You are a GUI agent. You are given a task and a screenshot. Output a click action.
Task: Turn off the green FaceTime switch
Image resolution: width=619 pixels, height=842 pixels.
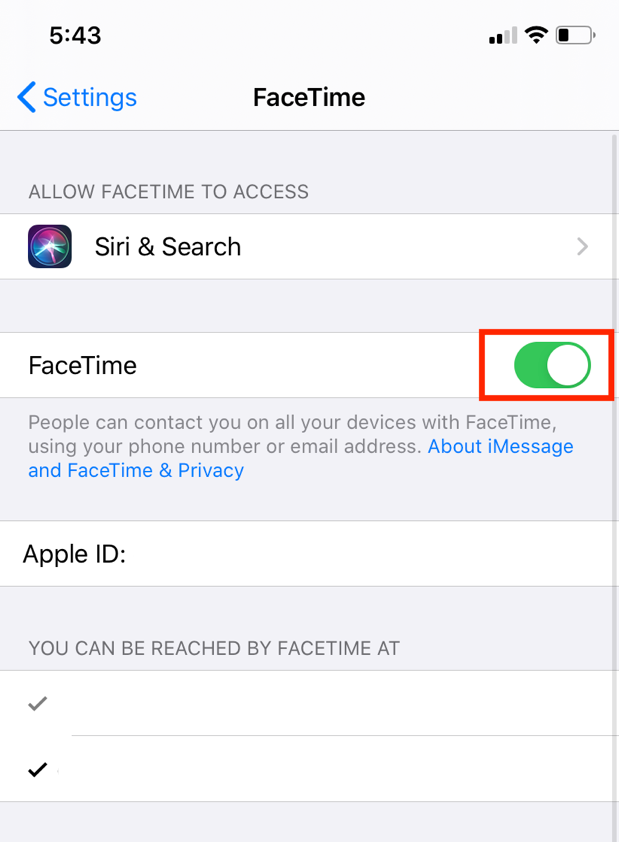pyautogui.click(x=552, y=366)
